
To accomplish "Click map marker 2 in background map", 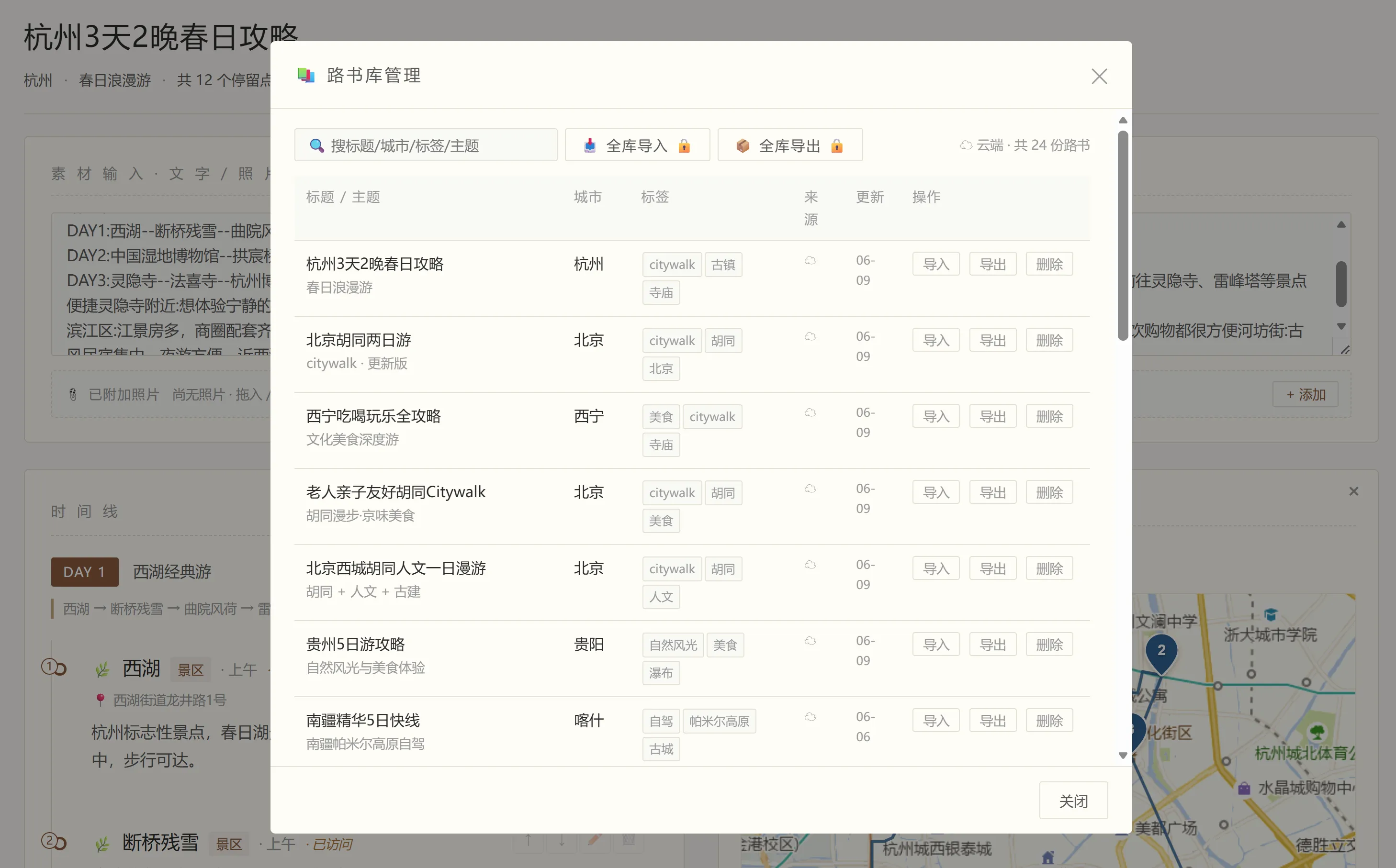I will point(1161,653).
